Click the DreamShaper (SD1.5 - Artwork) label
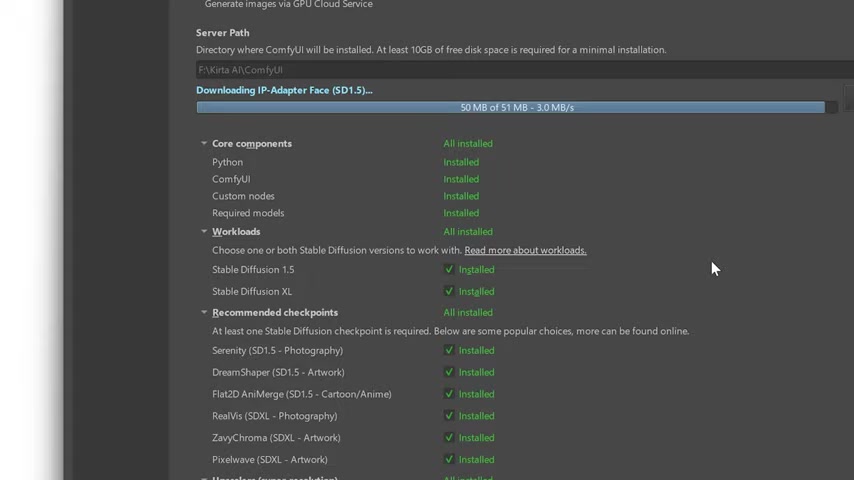Screen dimensions: 854x480 tap(278, 372)
